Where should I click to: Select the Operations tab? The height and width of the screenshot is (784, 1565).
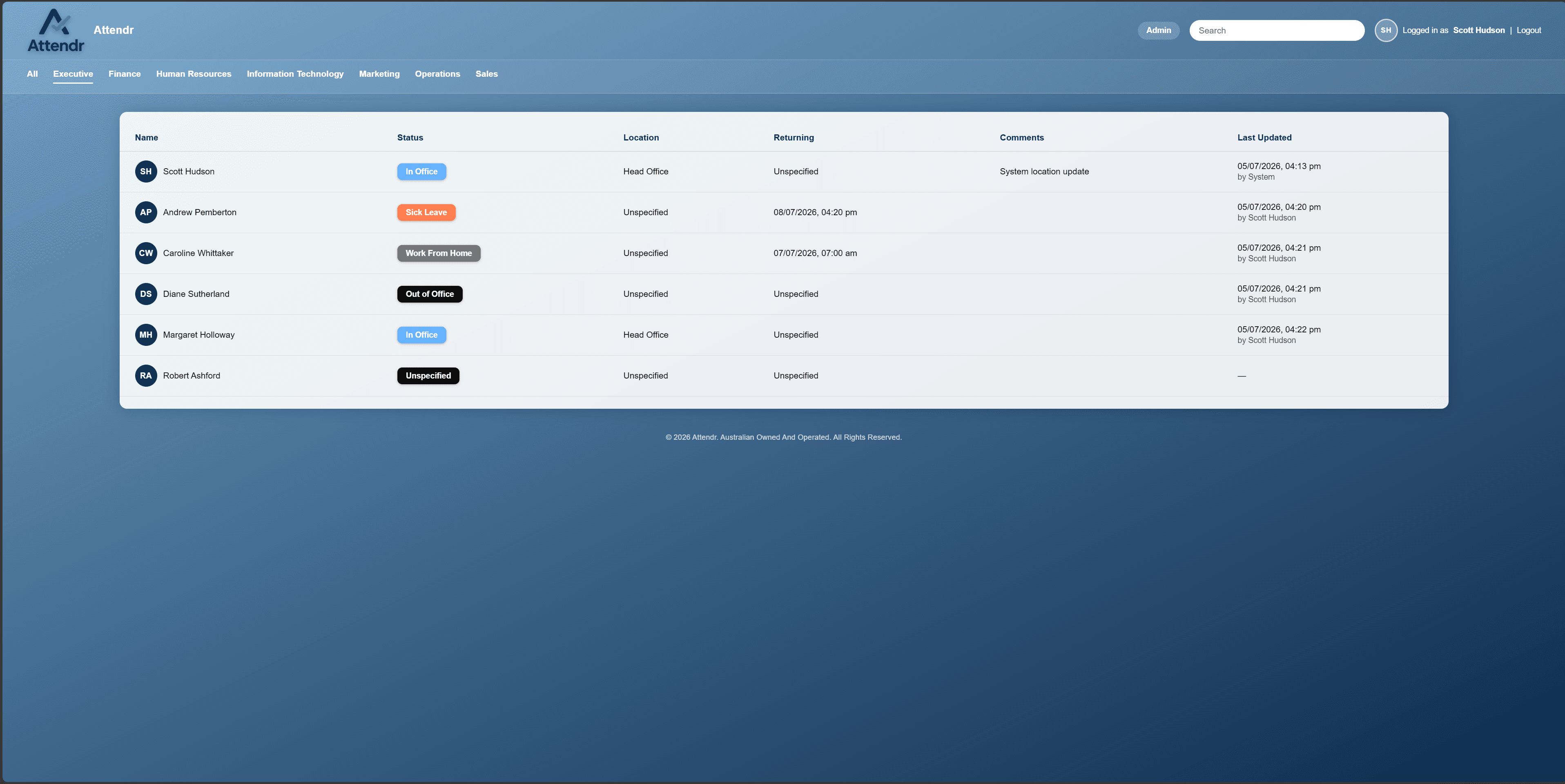click(437, 74)
